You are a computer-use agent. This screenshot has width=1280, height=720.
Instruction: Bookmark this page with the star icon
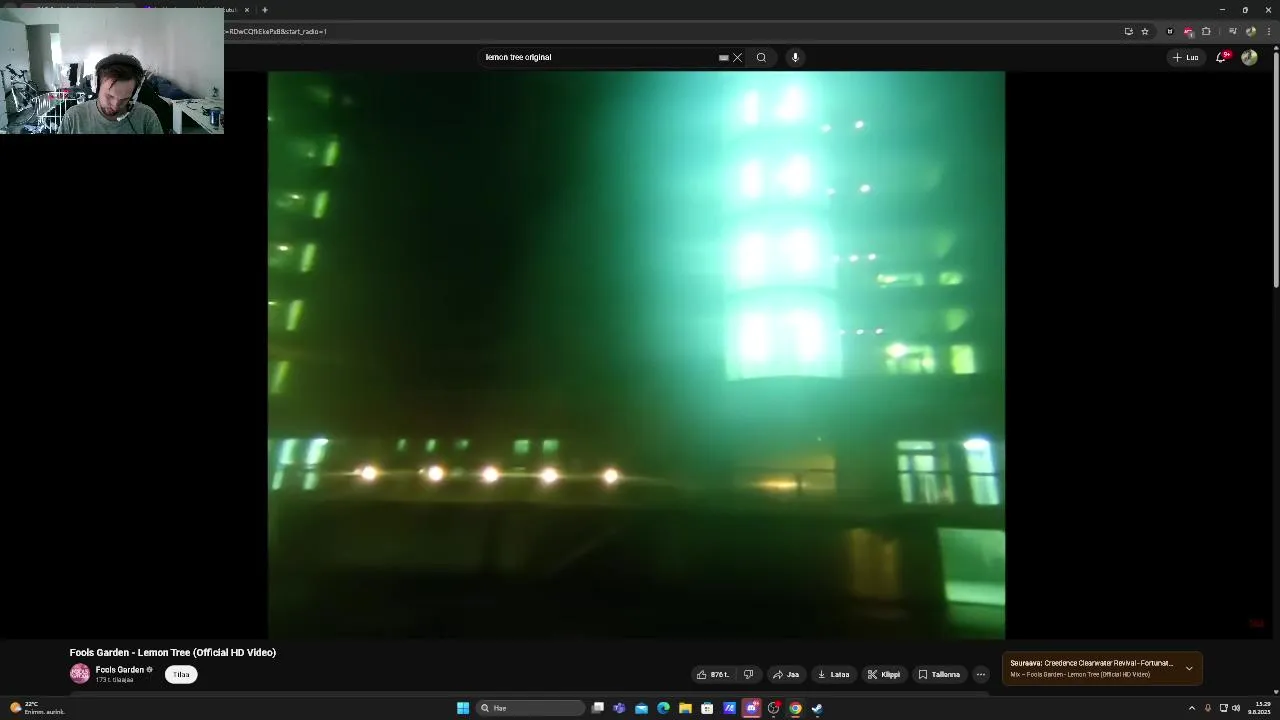click(x=1145, y=31)
